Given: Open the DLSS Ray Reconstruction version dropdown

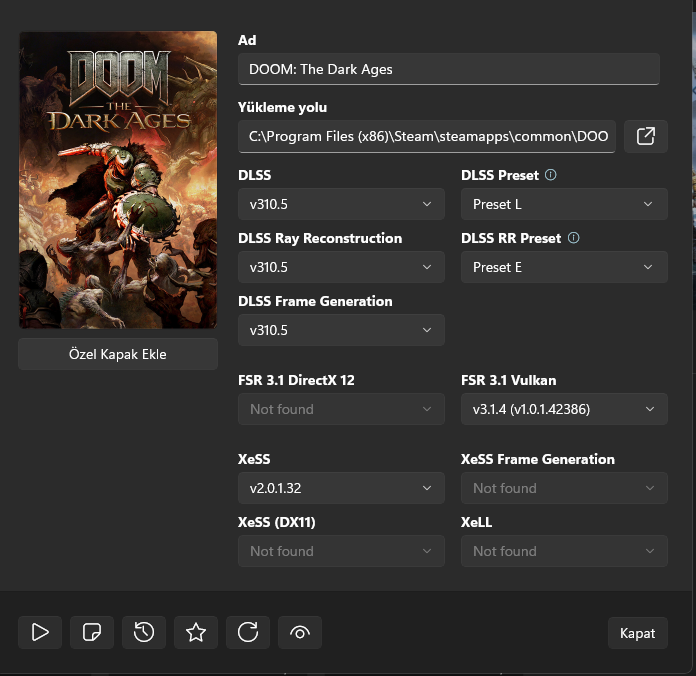Looking at the screenshot, I should click(x=341, y=267).
